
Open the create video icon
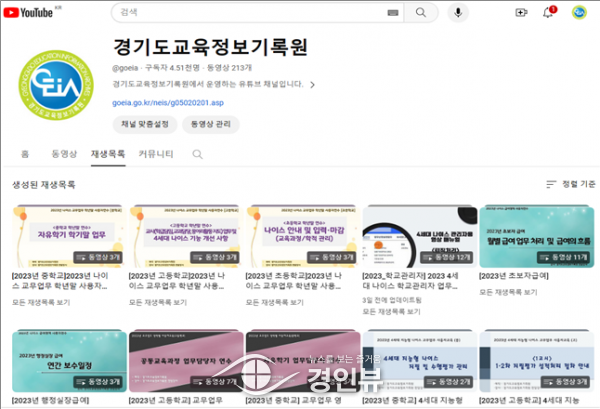point(521,13)
